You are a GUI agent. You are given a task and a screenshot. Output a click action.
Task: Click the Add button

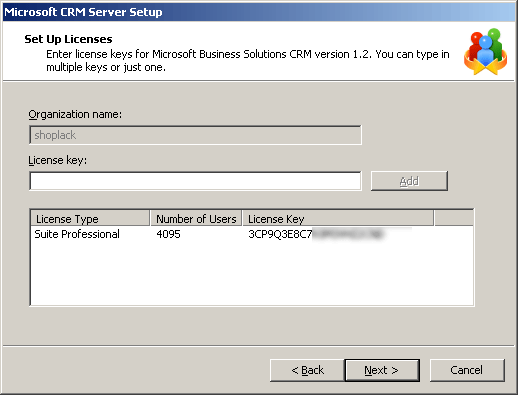409,181
